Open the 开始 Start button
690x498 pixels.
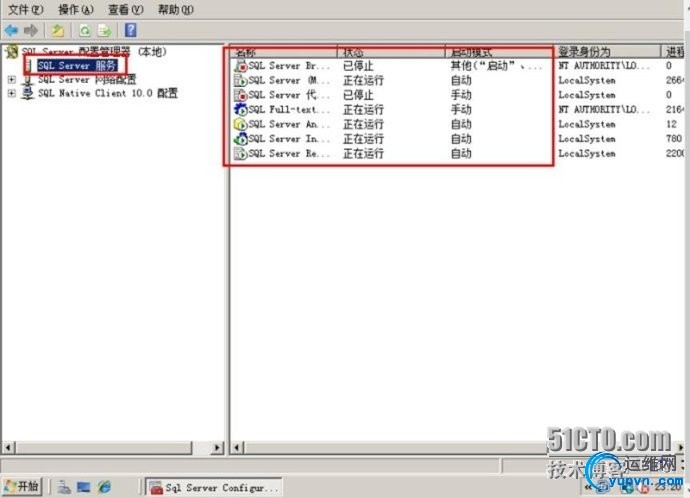click(22, 487)
